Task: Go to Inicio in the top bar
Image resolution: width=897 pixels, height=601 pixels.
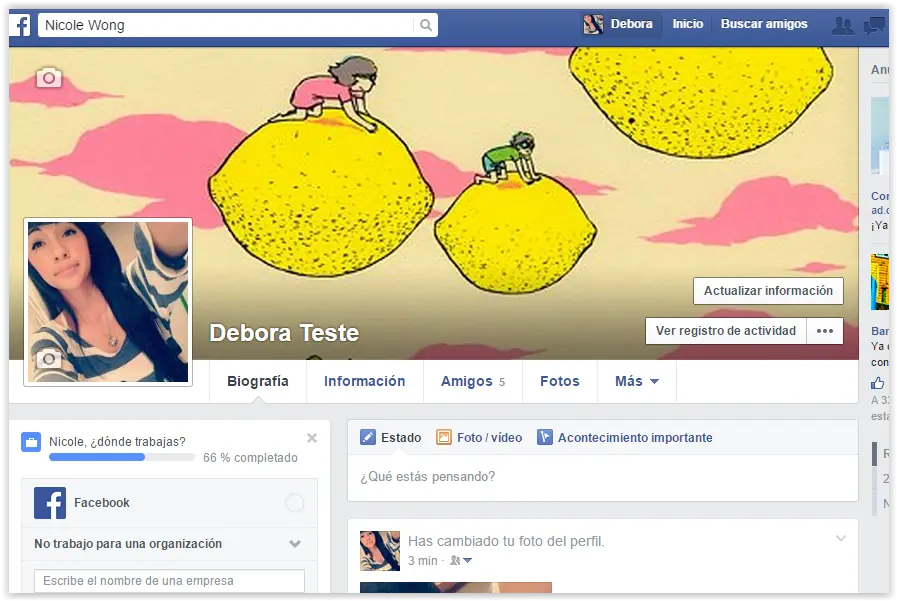Action: (x=688, y=24)
